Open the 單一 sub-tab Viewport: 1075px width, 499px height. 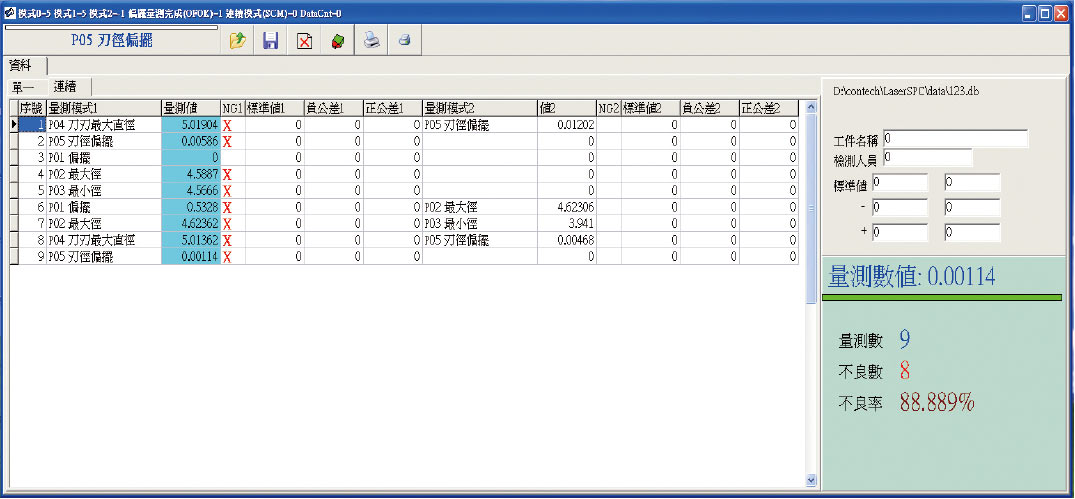pyautogui.click(x=23, y=87)
